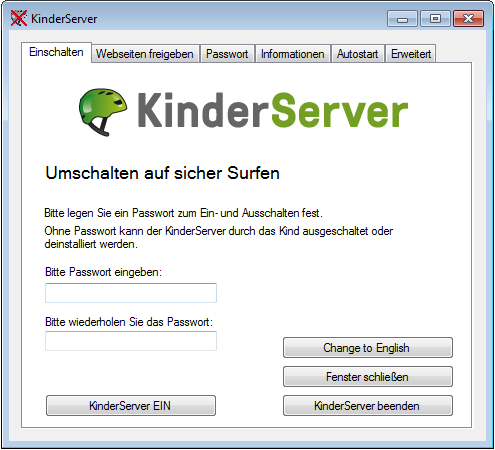Minimize the KinderServer window
495x450 pixels.
coord(402,19)
